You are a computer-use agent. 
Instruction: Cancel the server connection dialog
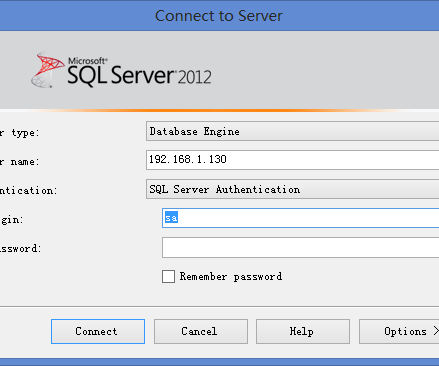click(x=201, y=331)
